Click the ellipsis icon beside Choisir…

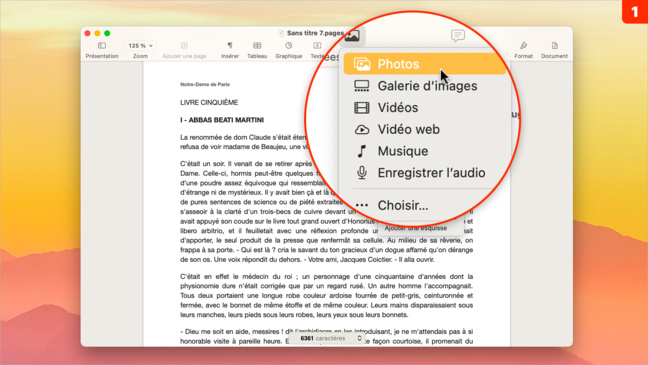(362, 205)
